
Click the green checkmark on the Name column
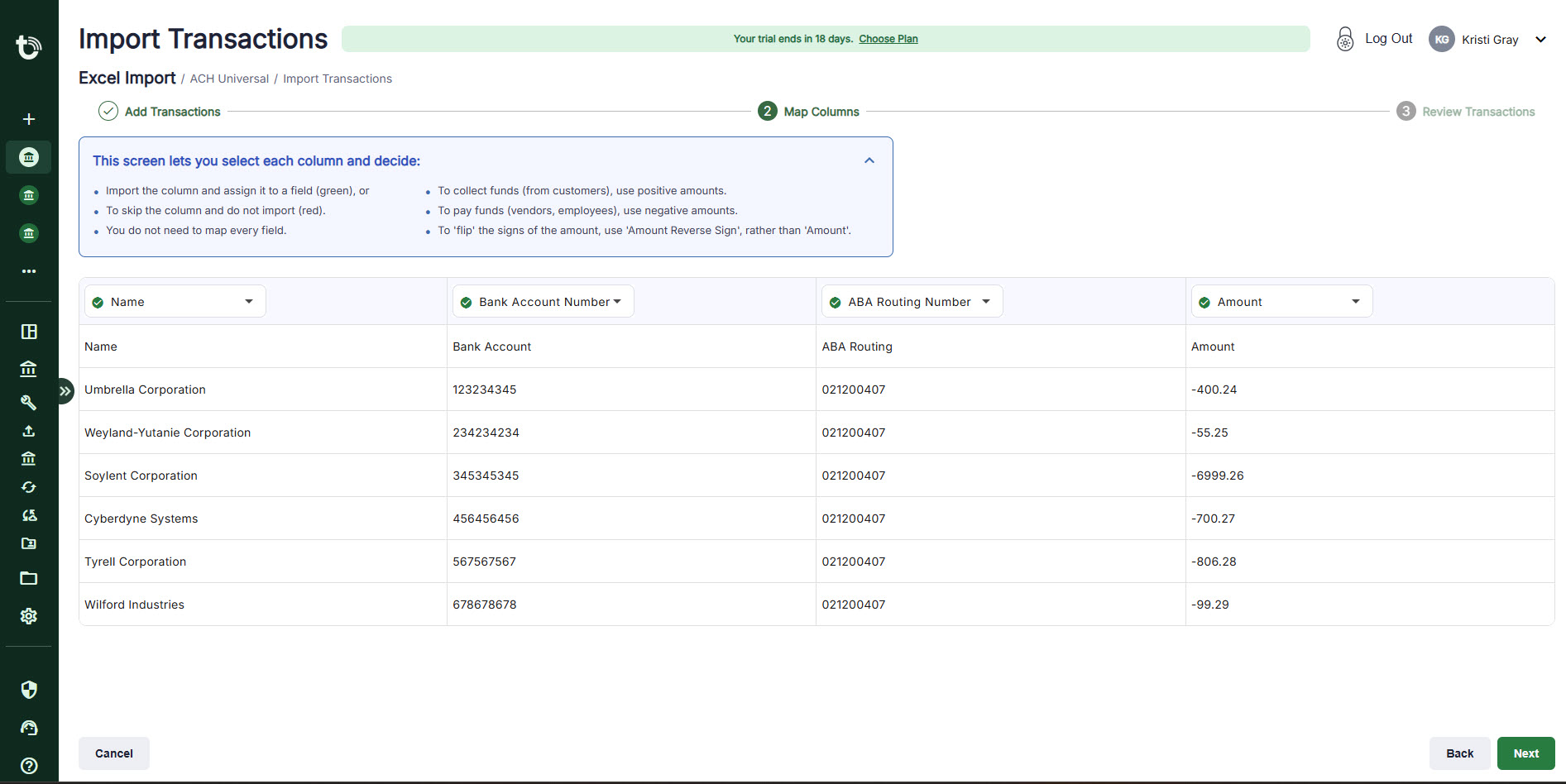[100, 301]
